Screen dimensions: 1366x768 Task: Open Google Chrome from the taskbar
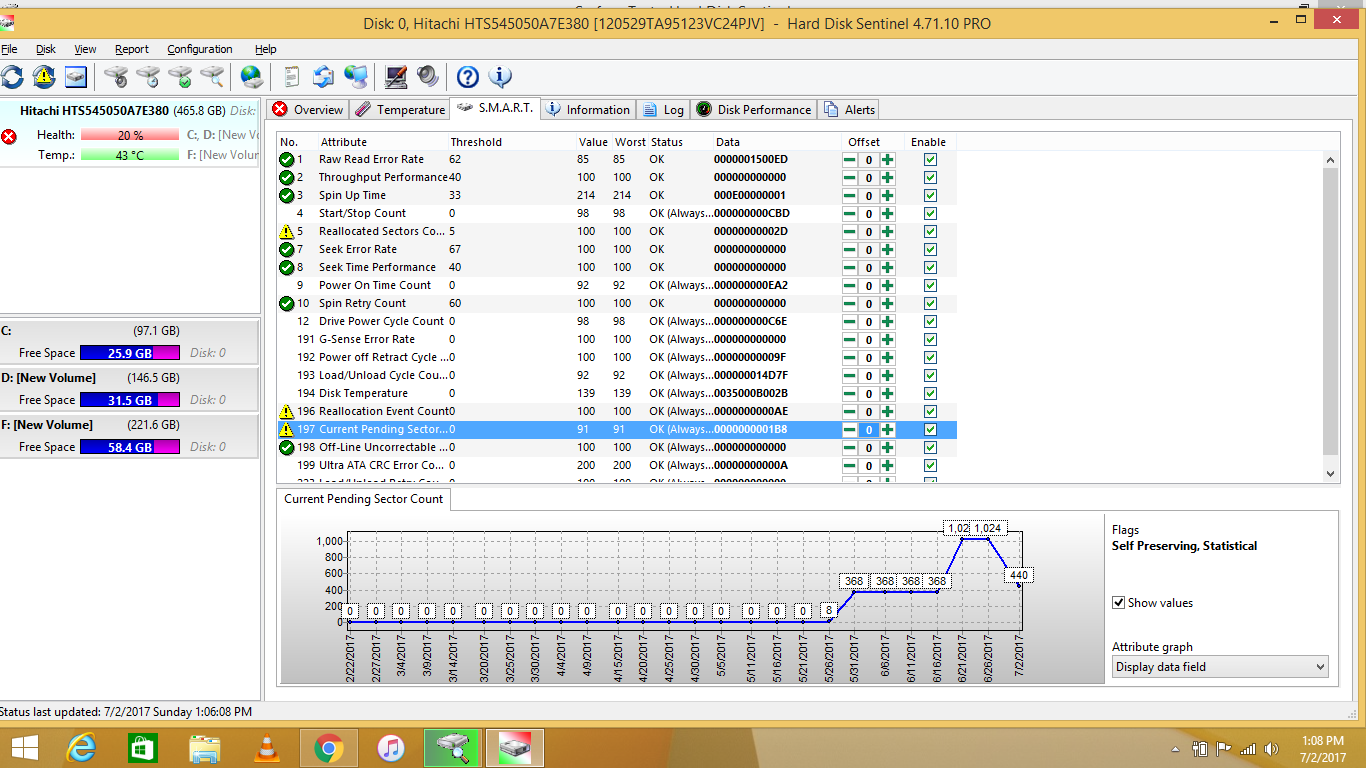(x=329, y=748)
